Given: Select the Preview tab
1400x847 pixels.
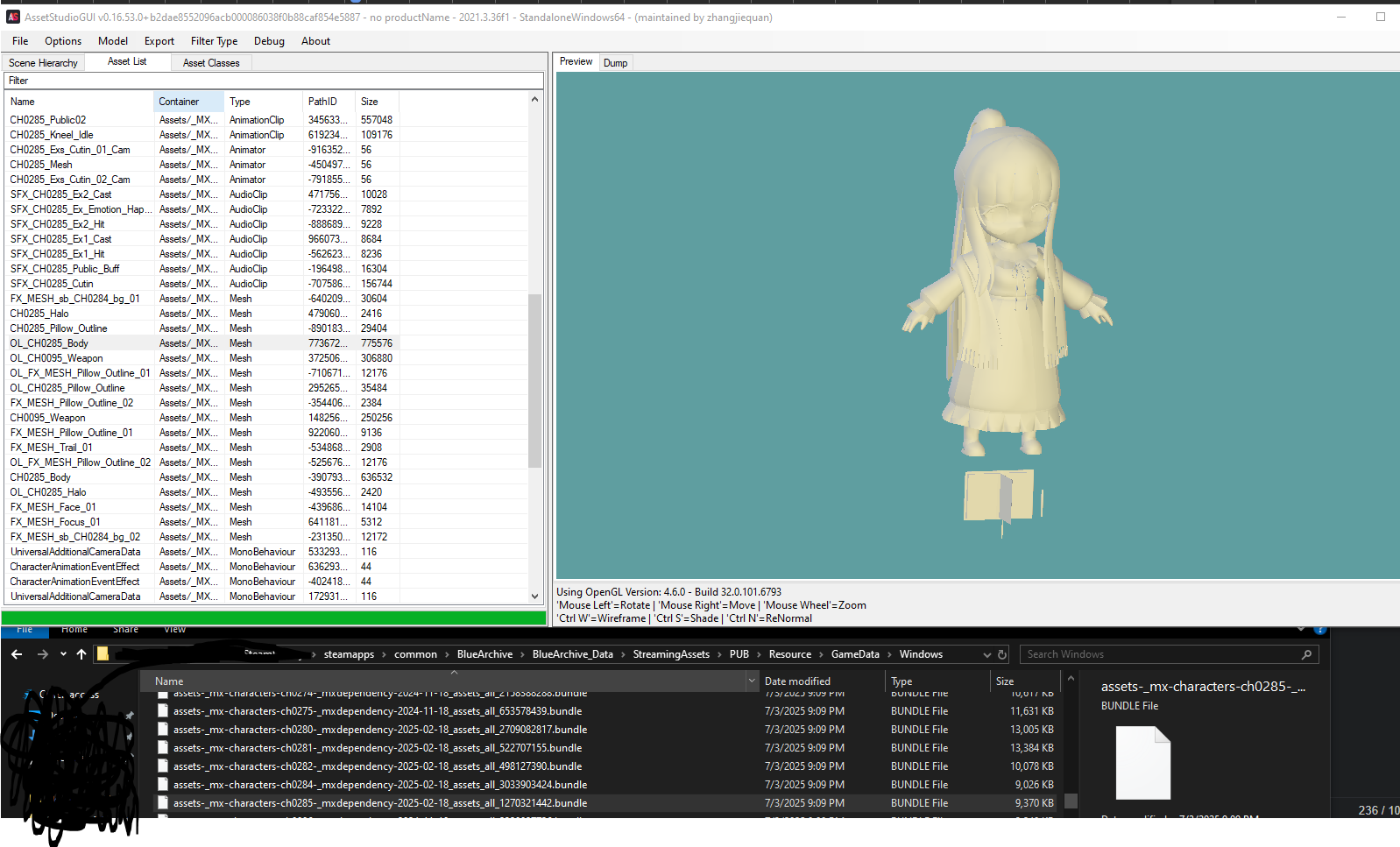Looking at the screenshot, I should (x=576, y=61).
